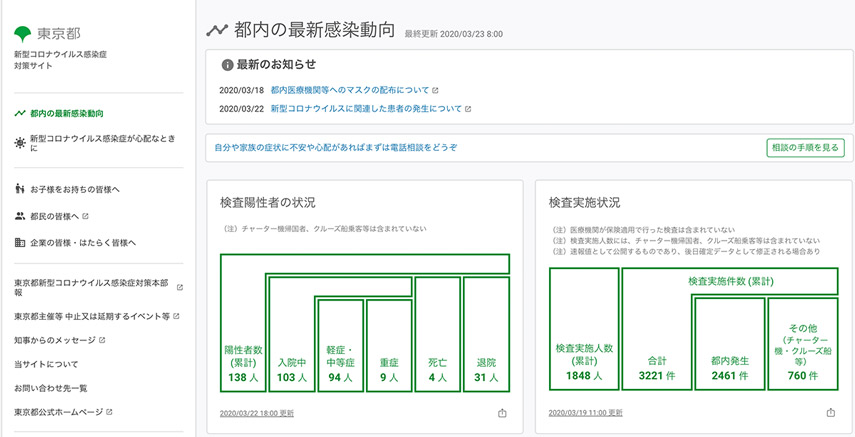Click the people icon beside 都民の皆様へ
This screenshot has height=437, width=855.
[20, 216]
